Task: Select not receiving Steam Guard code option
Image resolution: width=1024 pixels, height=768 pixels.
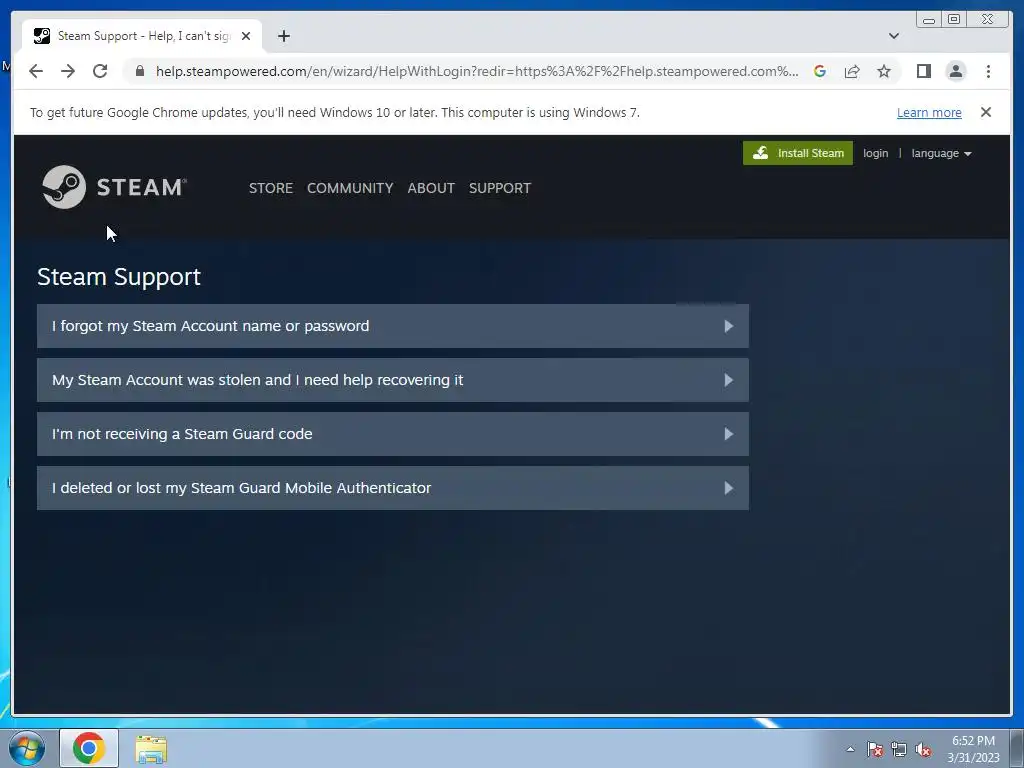Action: pyautogui.click(x=392, y=434)
